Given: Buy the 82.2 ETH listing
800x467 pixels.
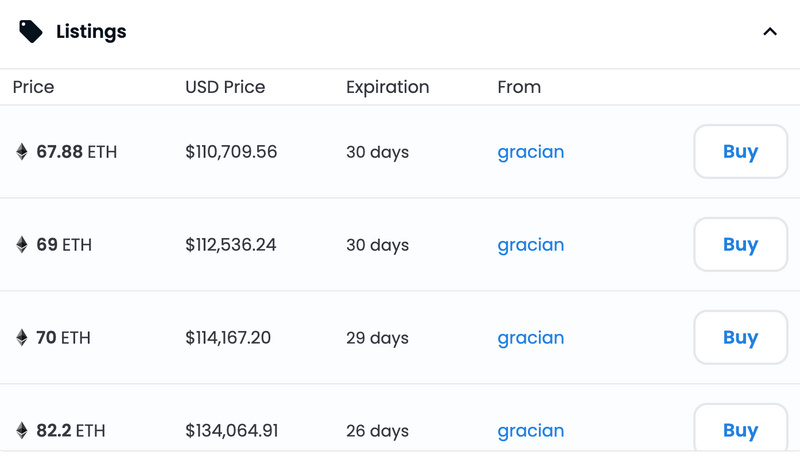Looking at the screenshot, I should point(741,428).
